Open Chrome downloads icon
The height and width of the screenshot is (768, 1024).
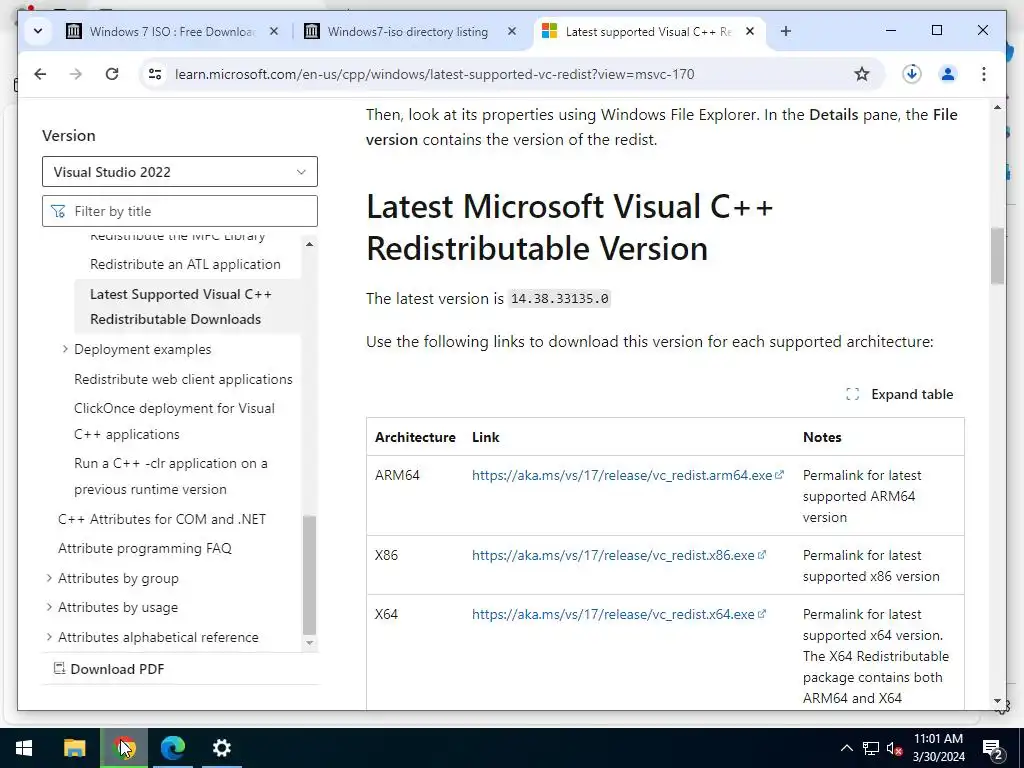pyautogui.click(x=912, y=74)
